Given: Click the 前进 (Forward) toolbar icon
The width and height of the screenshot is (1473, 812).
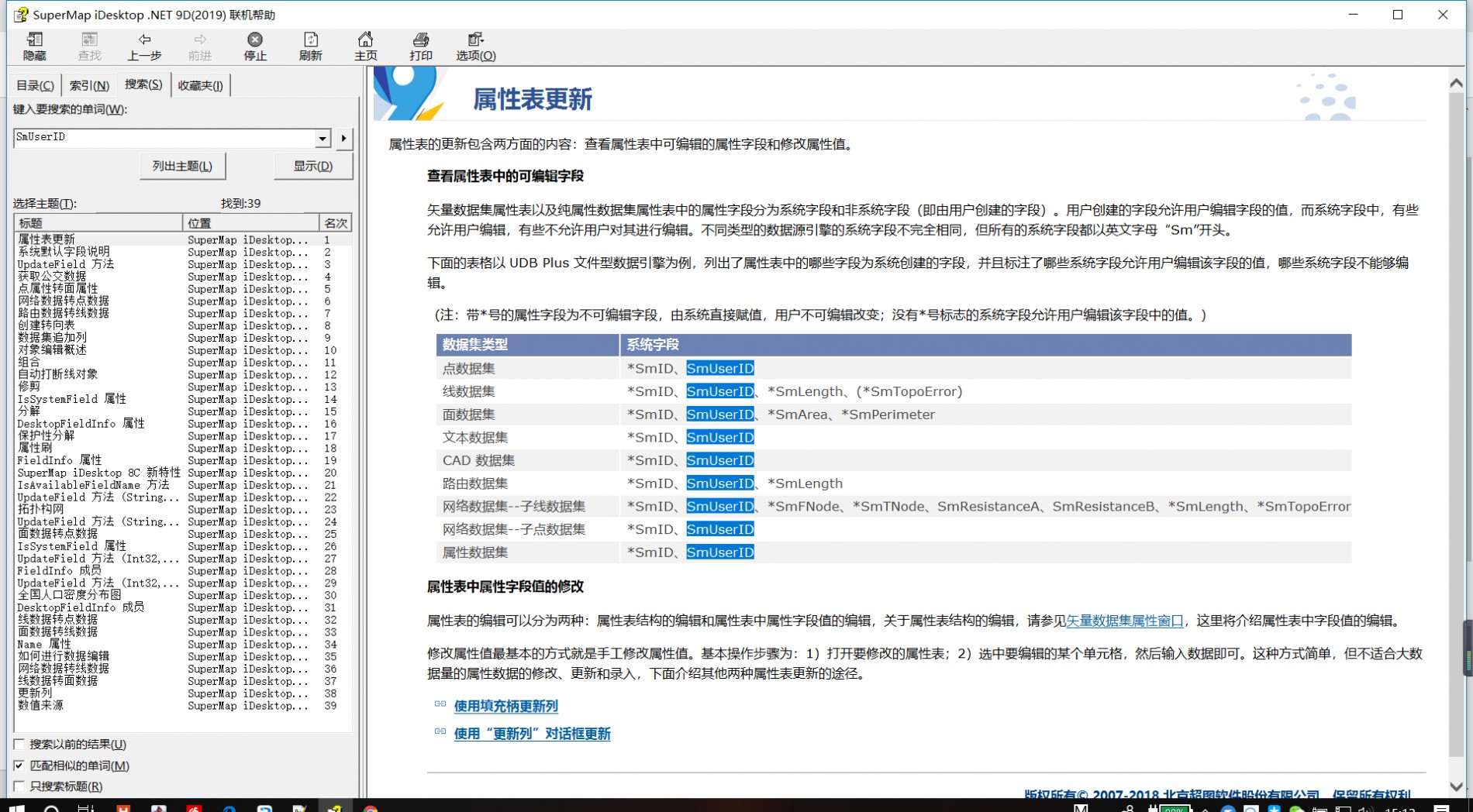Looking at the screenshot, I should click(199, 46).
